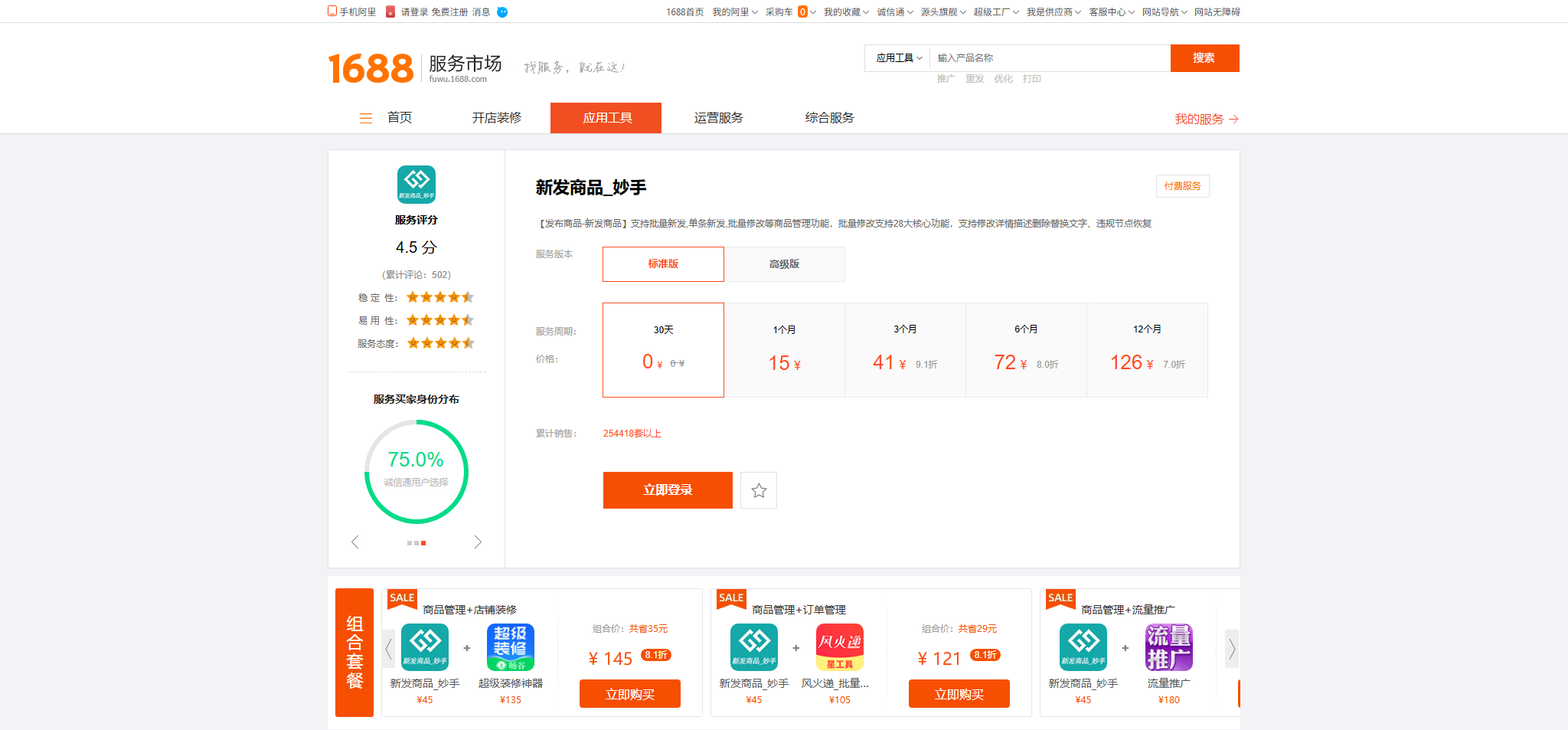Click the 新发商品_妙手 app icon above 服务评分
Screen dimensions: 1568x730
click(416, 185)
